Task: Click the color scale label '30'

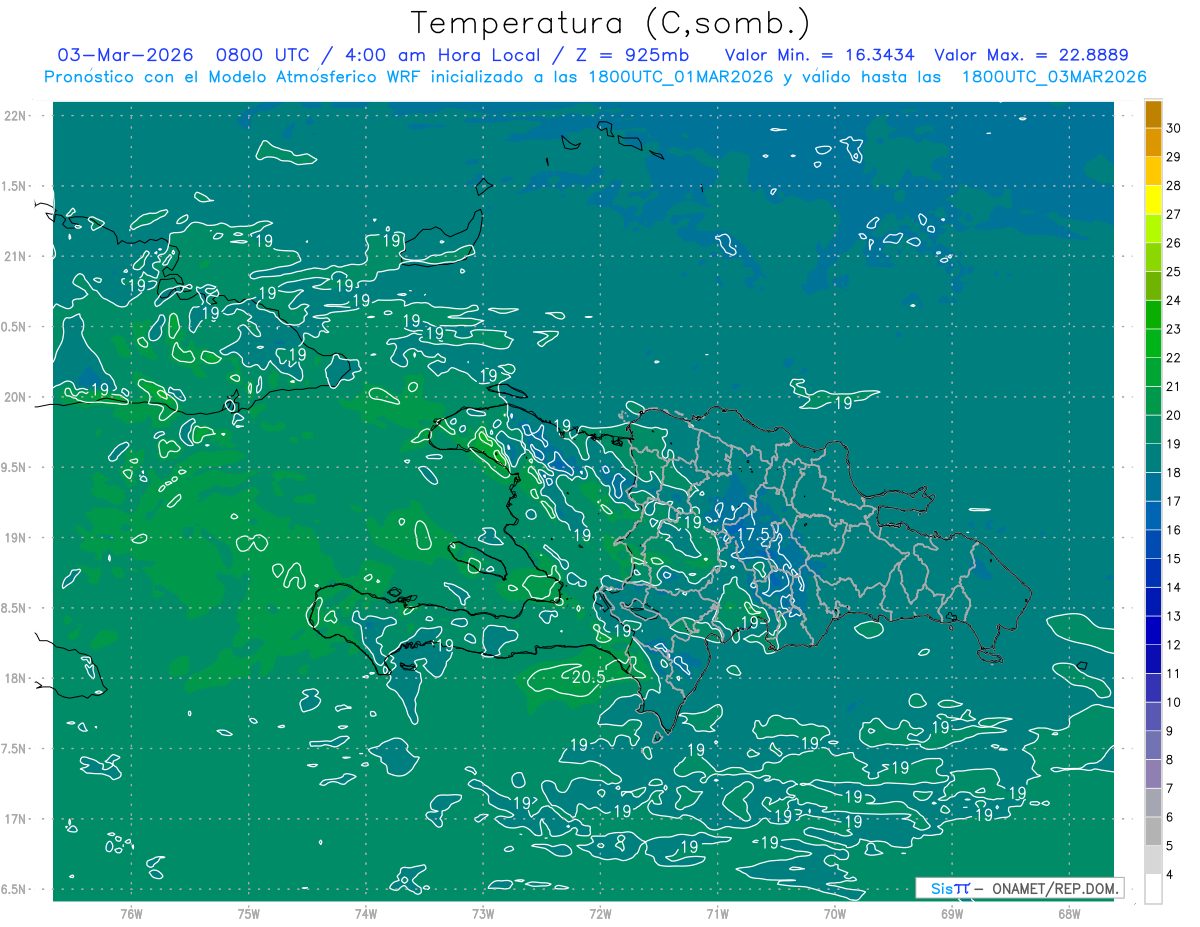Action: (1173, 129)
